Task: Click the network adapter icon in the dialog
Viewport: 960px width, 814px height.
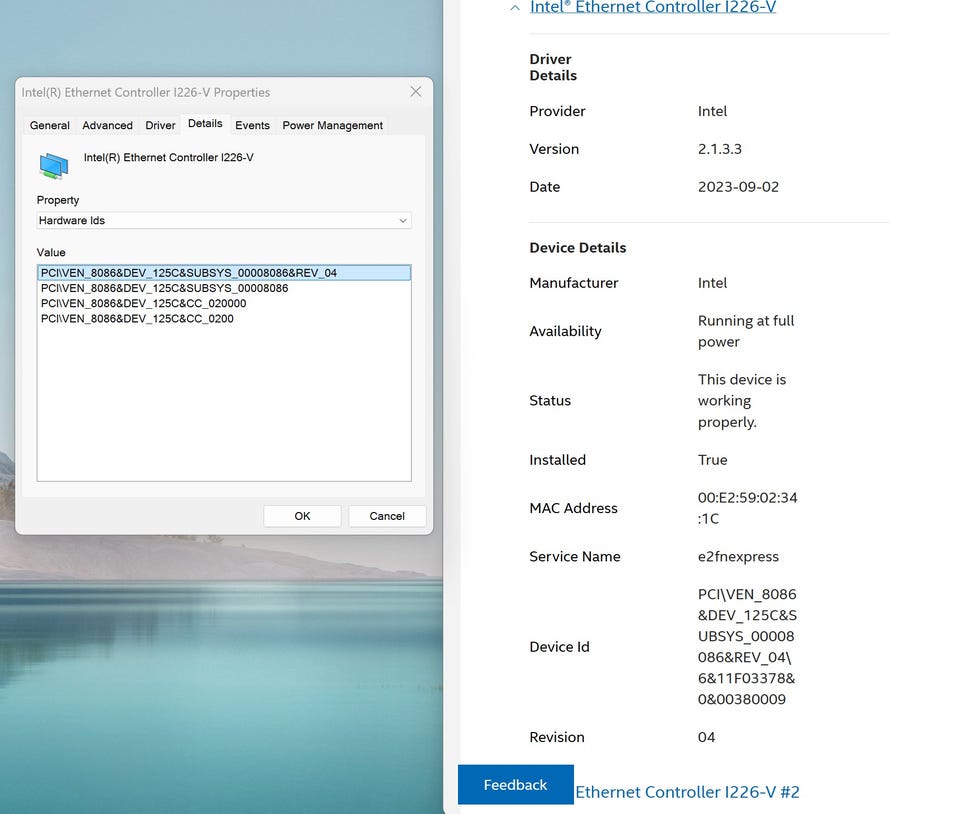Action: tap(54, 165)
